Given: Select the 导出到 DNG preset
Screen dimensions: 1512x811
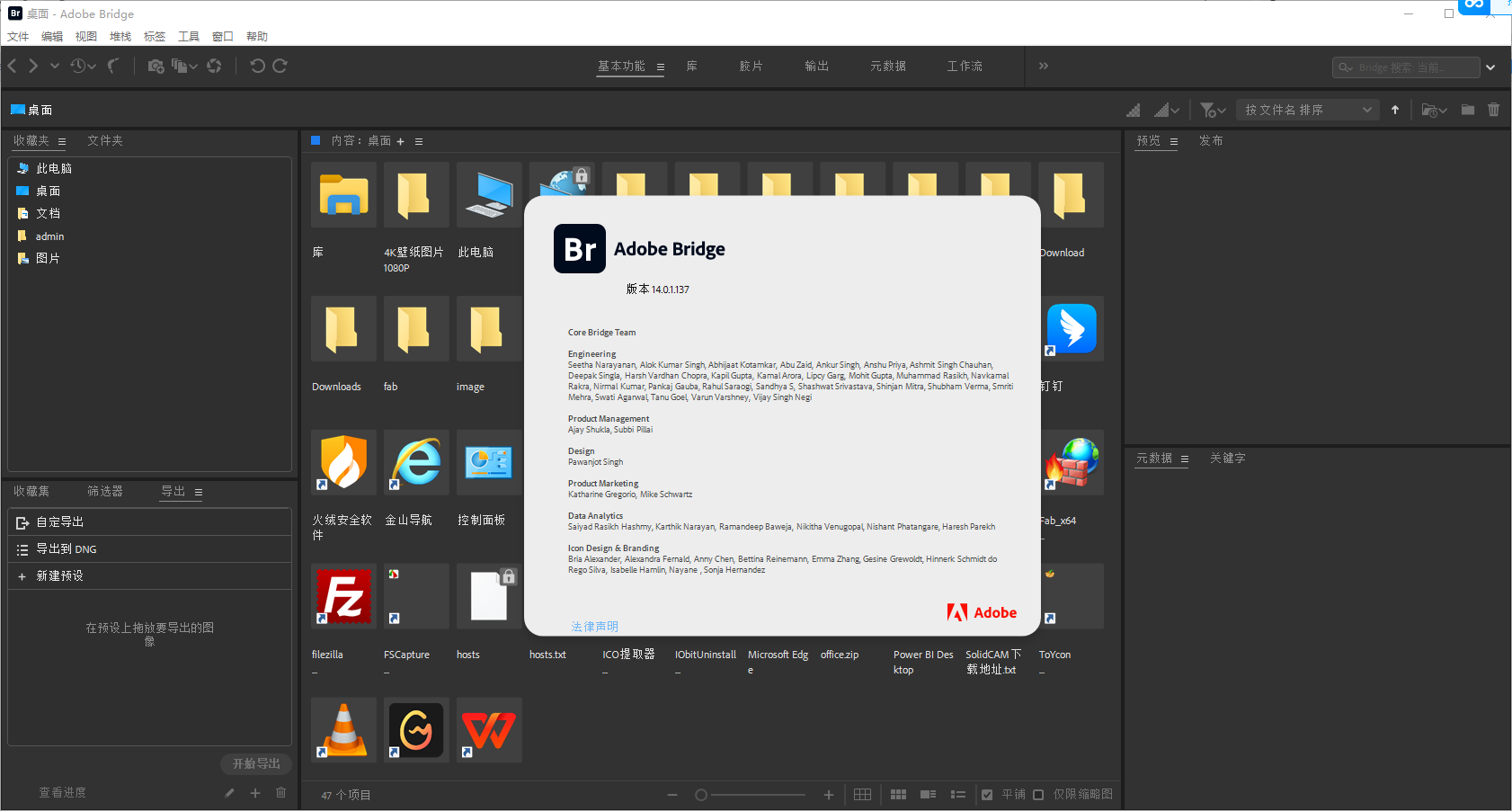Looking at the screenshot, I should (149, 549).
